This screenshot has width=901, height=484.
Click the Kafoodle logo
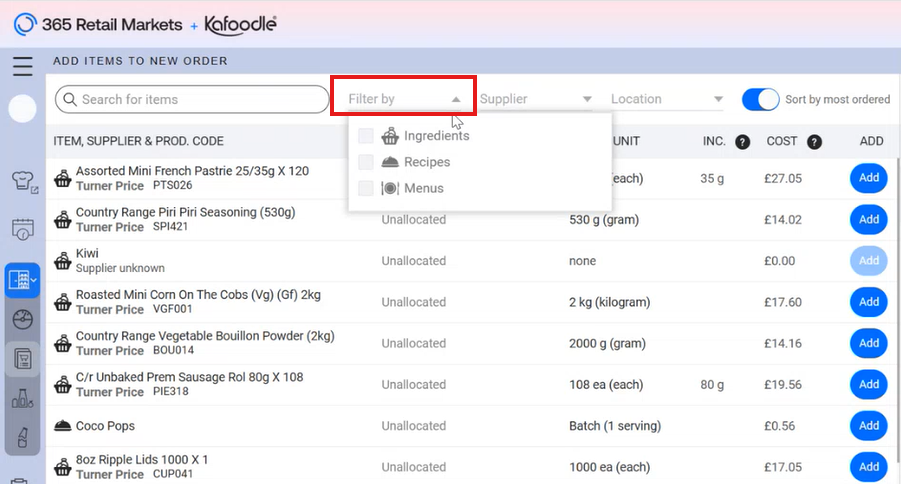pyautogui.click(x=240, y=25)
